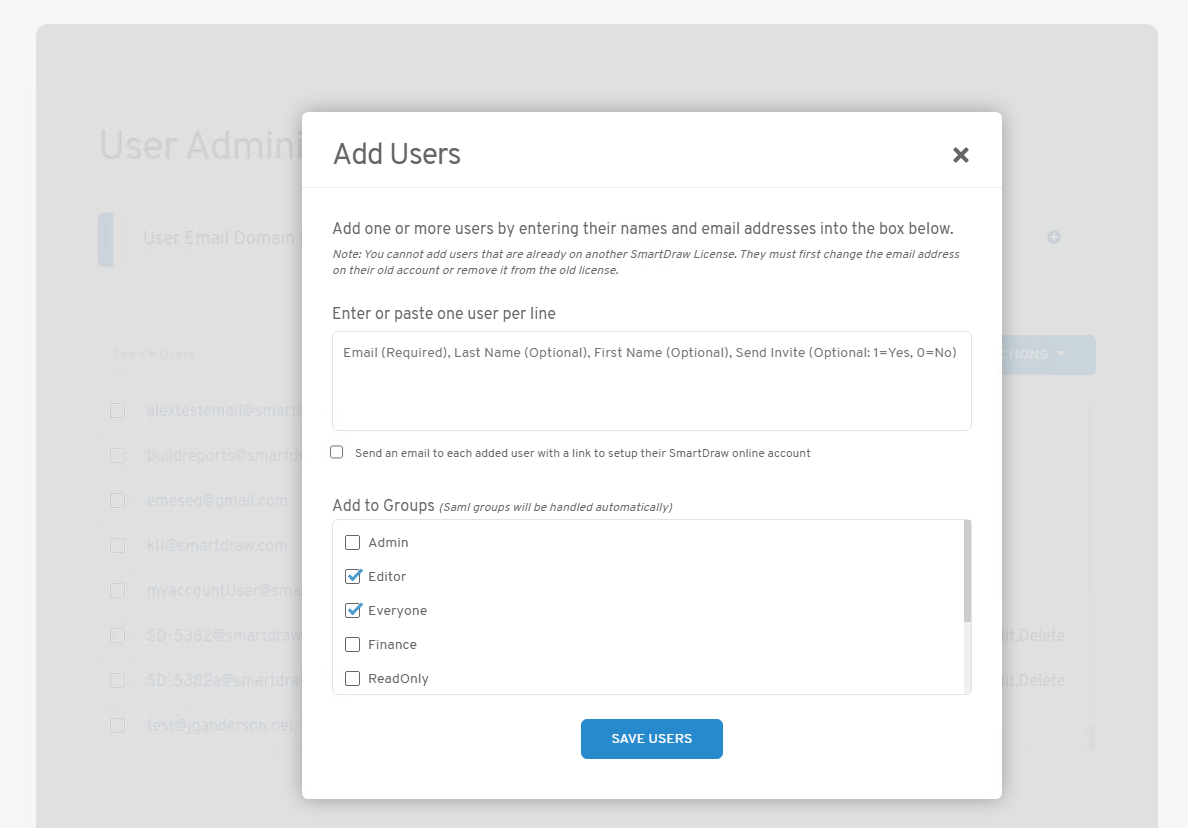This screenshot has height=828, width=1188.
Task: Close the Add Users dialog
Action: tap(960, 155)
